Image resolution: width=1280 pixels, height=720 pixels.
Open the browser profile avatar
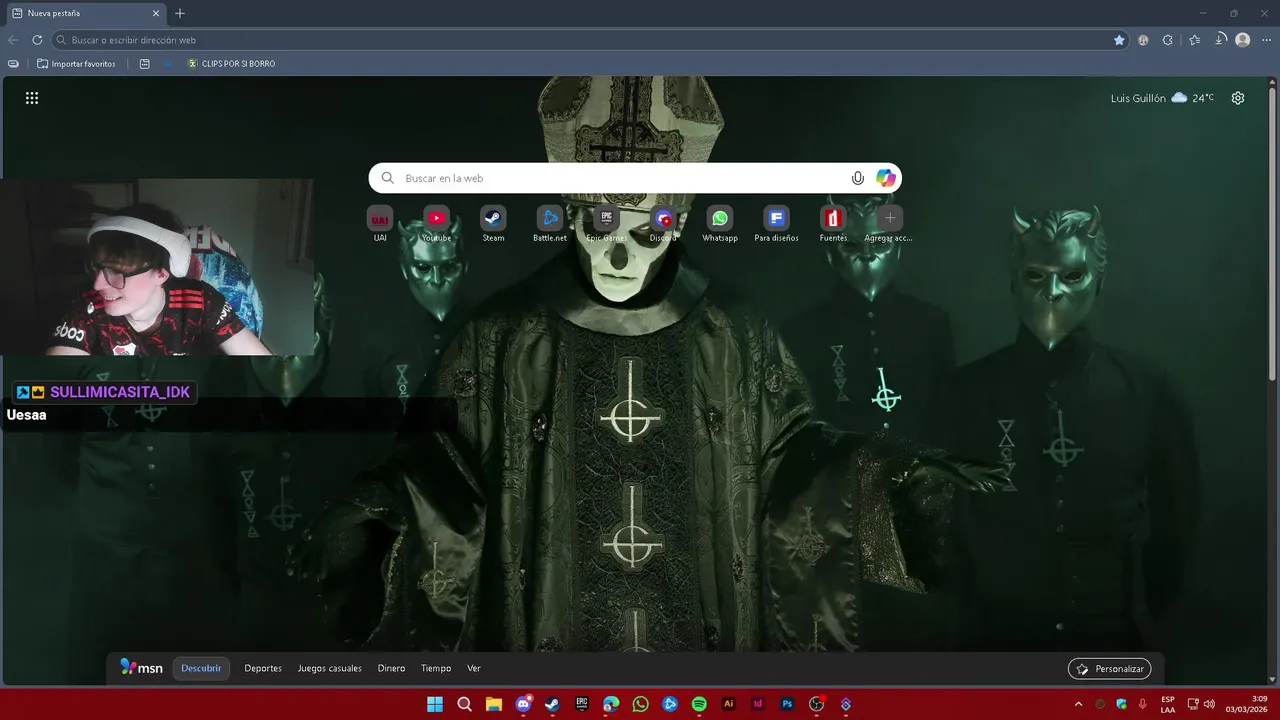(x=1243, y=40)
